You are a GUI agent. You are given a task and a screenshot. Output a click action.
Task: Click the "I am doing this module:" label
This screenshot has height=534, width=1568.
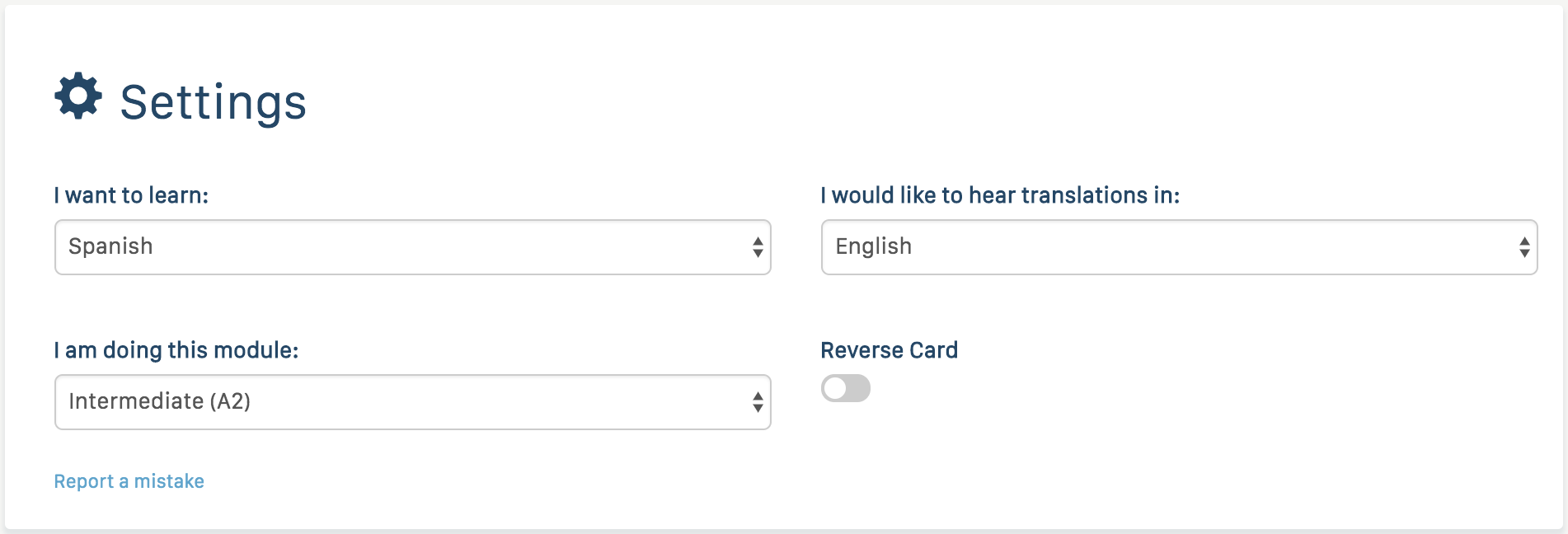[x=176, y=350]
